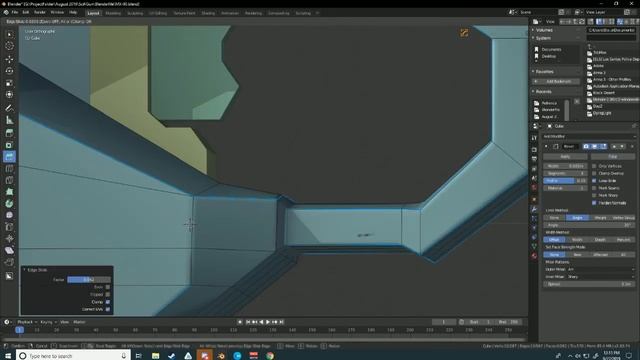Open the Active Tool properties tab
This screenshot has width=640, height=360.
pyautogui.click(x=534, y=139)
